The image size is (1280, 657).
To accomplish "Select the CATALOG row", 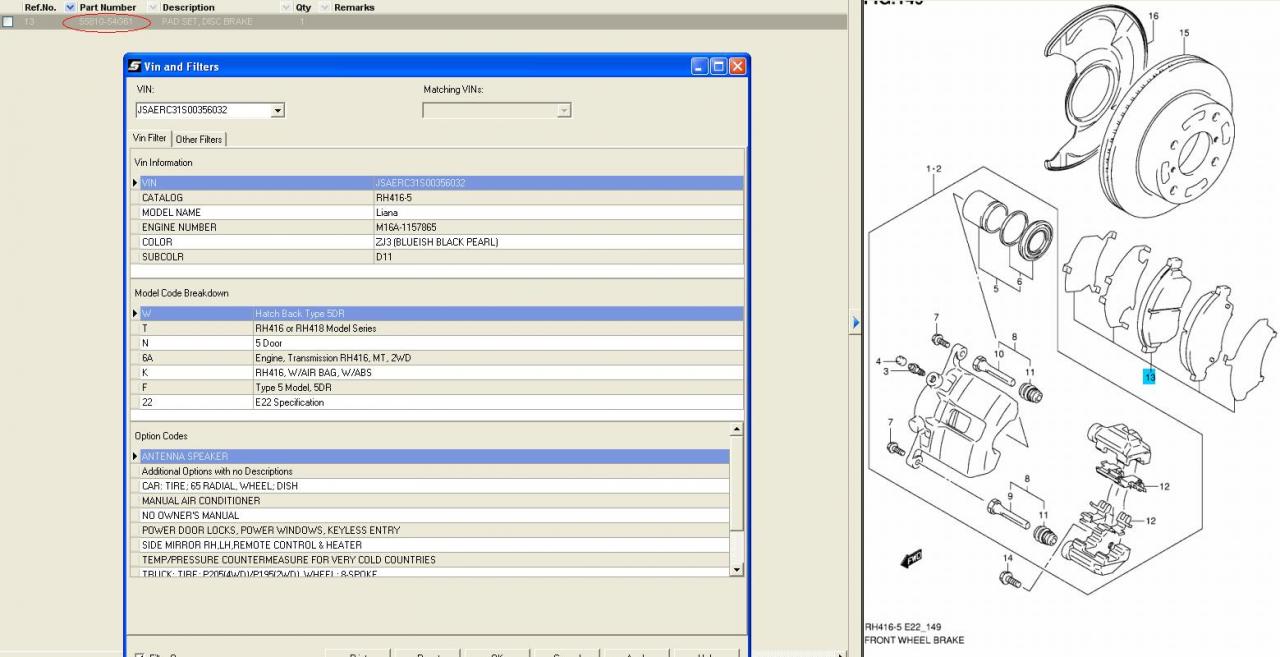I will point(437,198).
